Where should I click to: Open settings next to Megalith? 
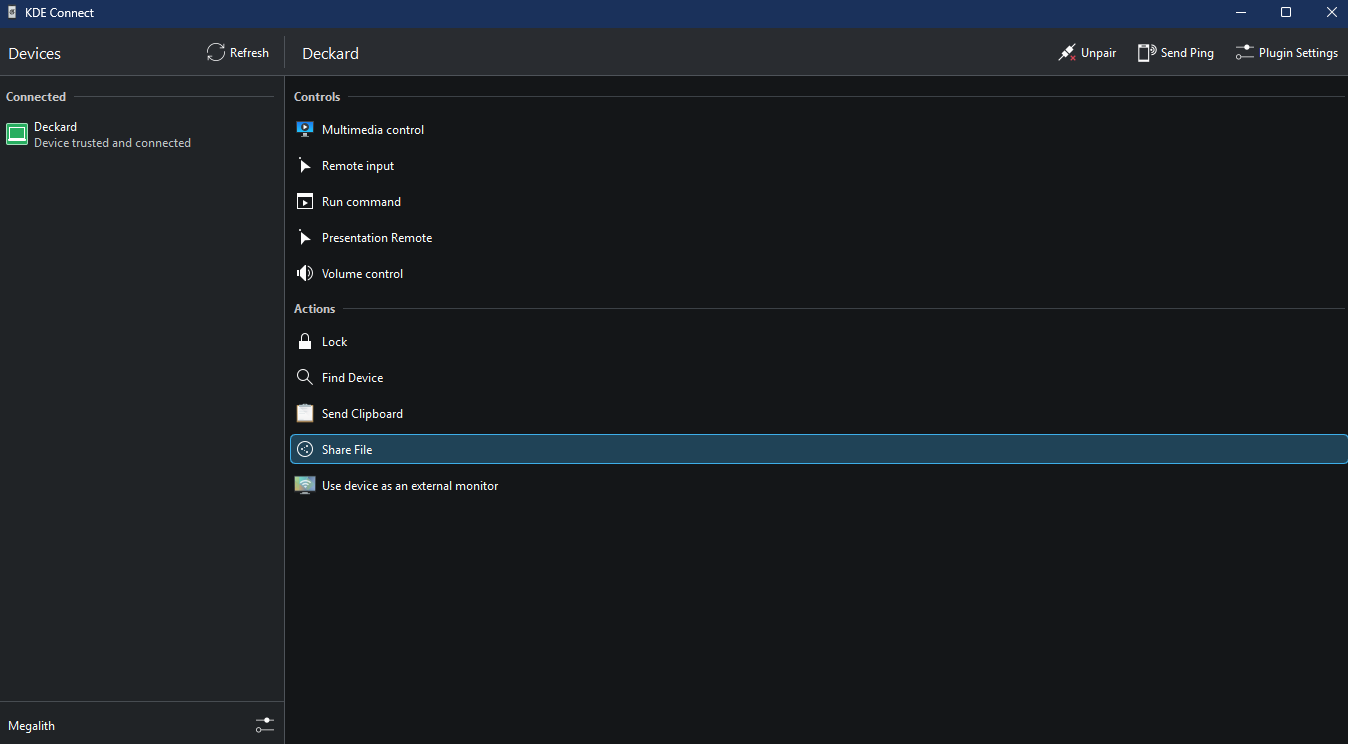point(265,724)
